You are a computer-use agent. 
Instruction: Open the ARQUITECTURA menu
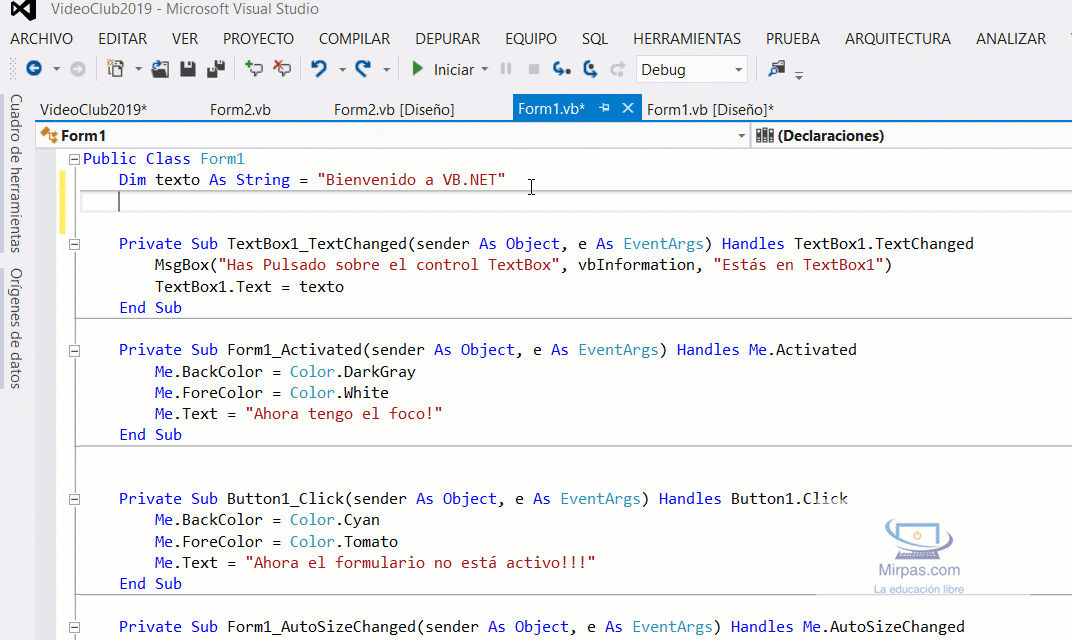click(x=898, y=39)
